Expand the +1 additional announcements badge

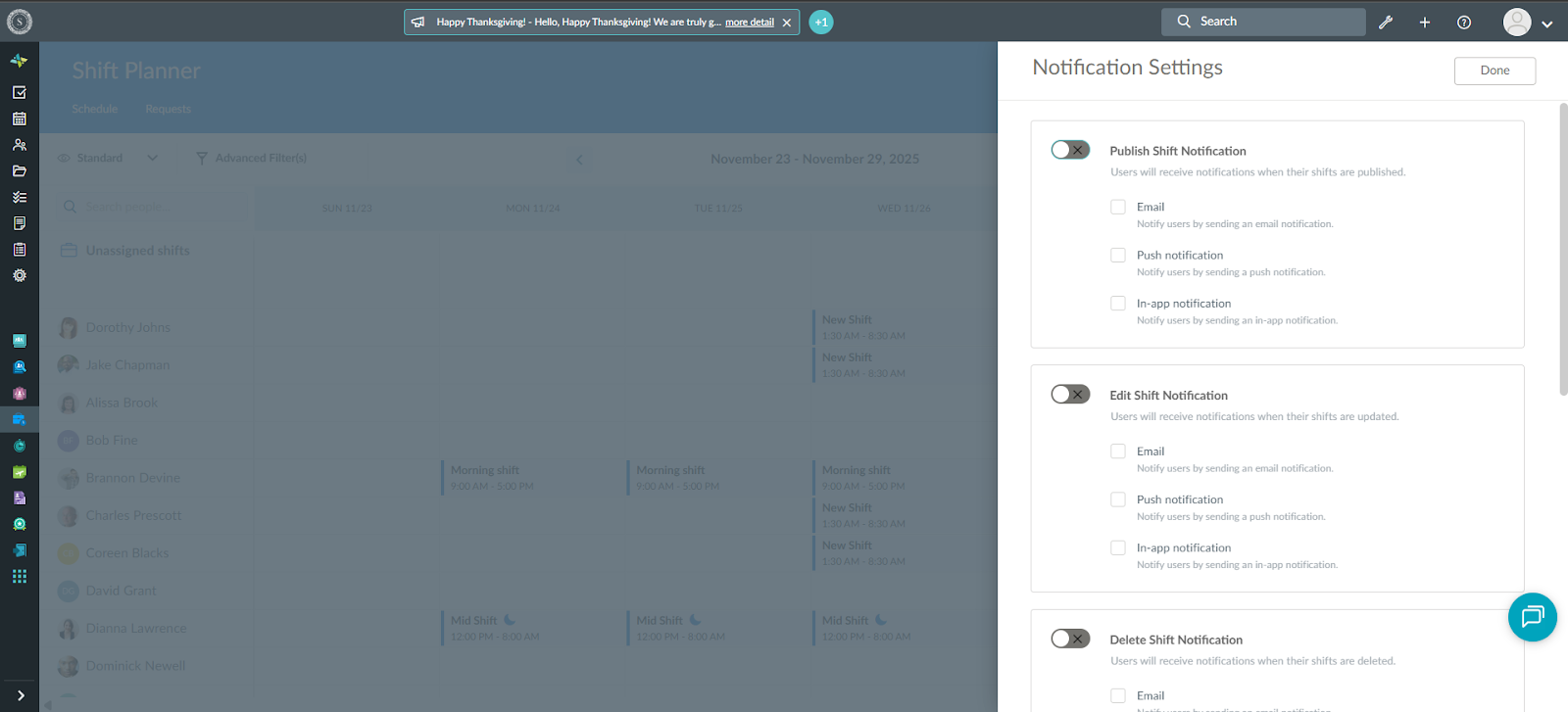coord(821,22)
